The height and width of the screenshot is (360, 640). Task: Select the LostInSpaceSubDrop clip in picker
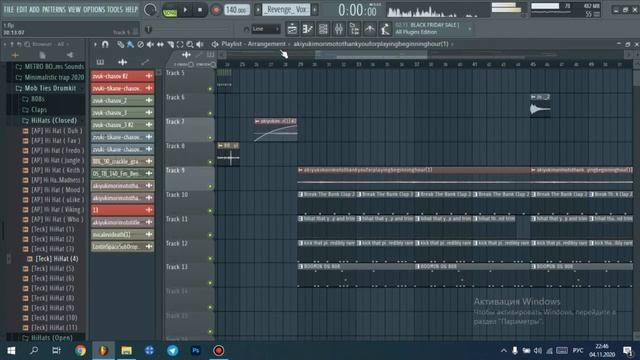click(122, 247)
